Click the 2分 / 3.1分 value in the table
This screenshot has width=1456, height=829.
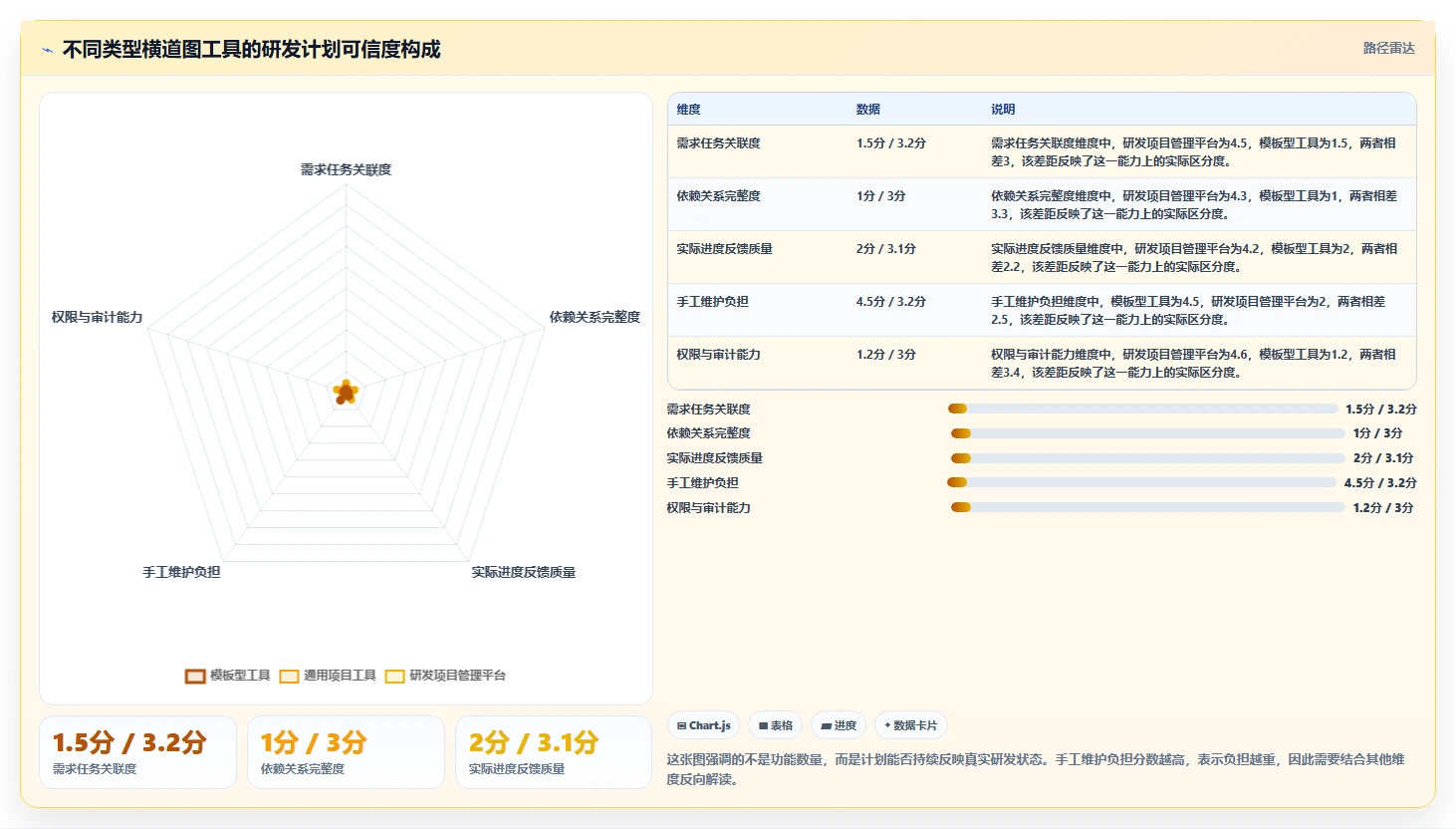pos(886,249)
